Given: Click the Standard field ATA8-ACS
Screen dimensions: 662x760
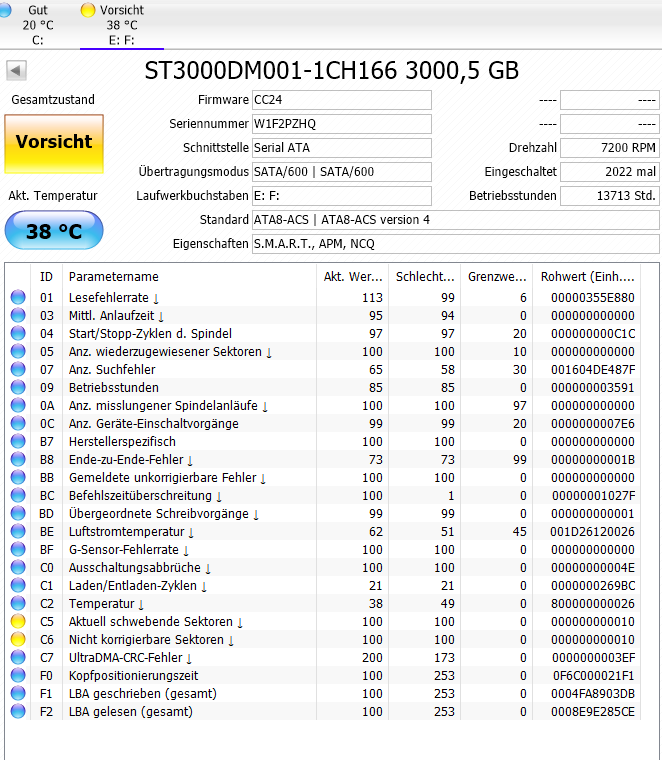Looking at the screenshot, I should [x=456, y=220].
